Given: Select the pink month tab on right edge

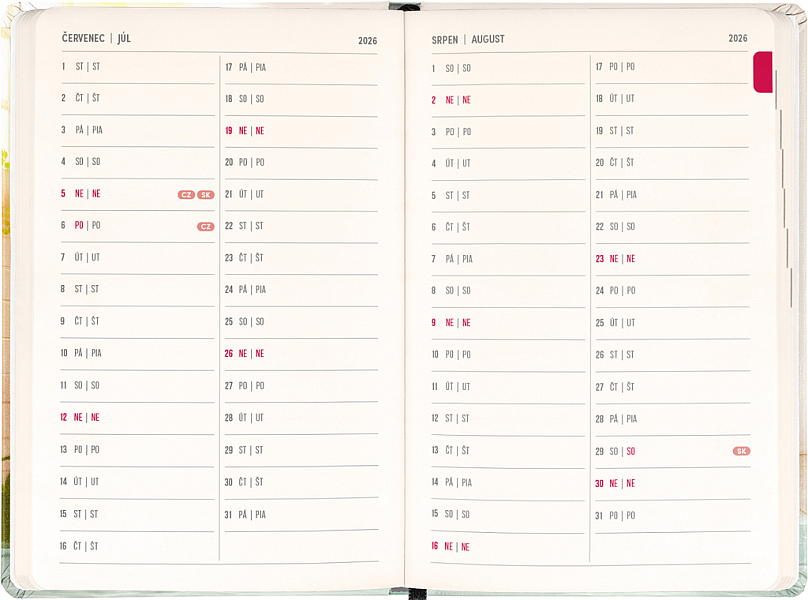Looking at the screenshot, I should click(762, 72).
